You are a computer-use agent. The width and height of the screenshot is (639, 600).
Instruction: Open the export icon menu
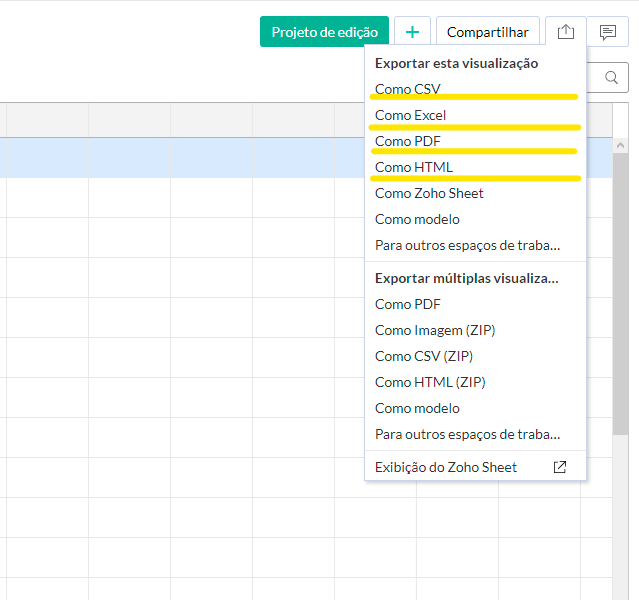(x=566, y=32)
